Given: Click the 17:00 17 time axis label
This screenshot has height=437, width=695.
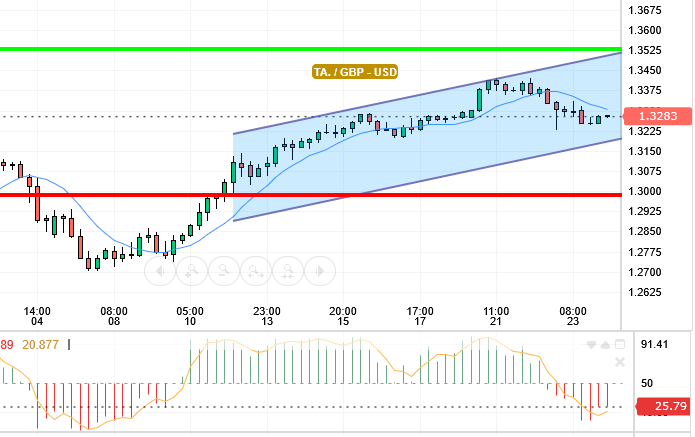Looking at the screenshot, I should 420,316.
